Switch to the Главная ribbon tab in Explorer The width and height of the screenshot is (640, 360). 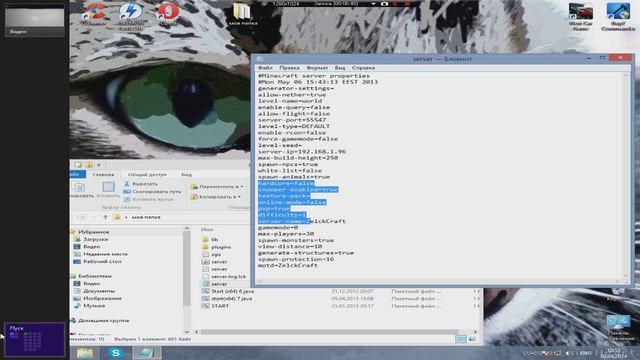tap(103, 174)
